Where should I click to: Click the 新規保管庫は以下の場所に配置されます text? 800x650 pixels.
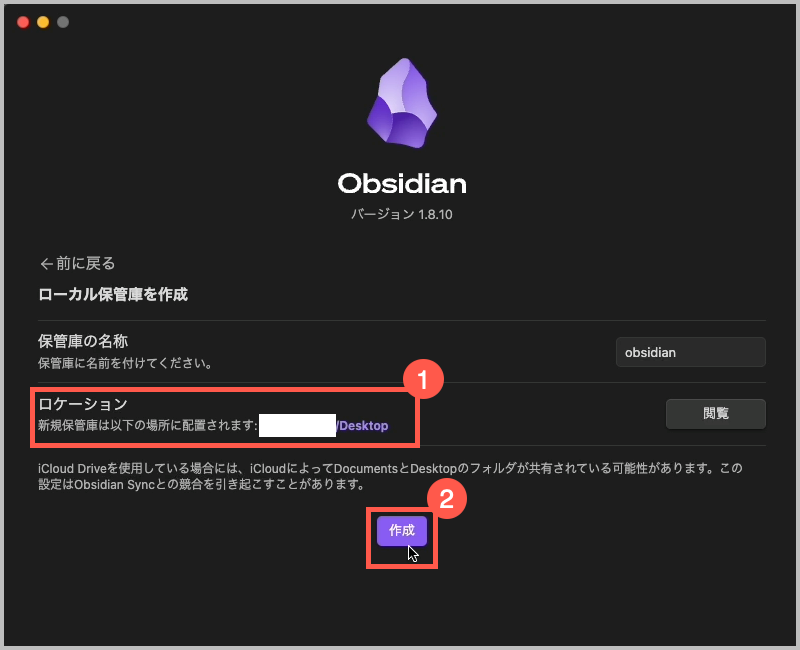[147, 426]
